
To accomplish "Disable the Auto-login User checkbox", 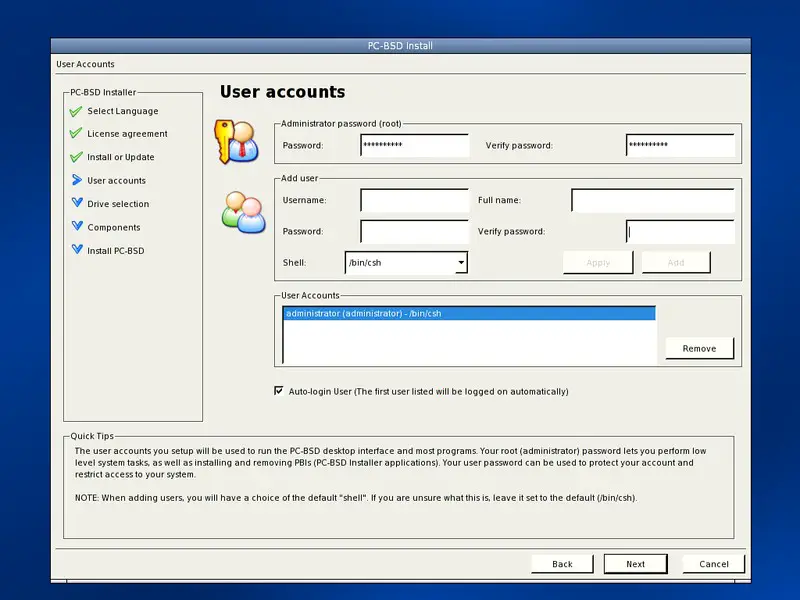I will (x=279, y=391).
